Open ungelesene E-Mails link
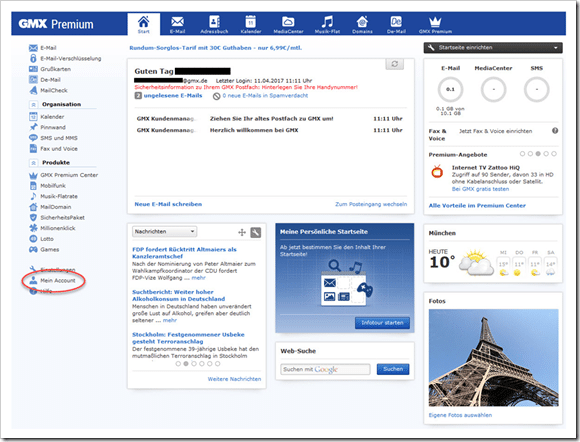Image resolution: width=580 pixels, height=442 pixels. pyautogui.click(x=173, y=95)
